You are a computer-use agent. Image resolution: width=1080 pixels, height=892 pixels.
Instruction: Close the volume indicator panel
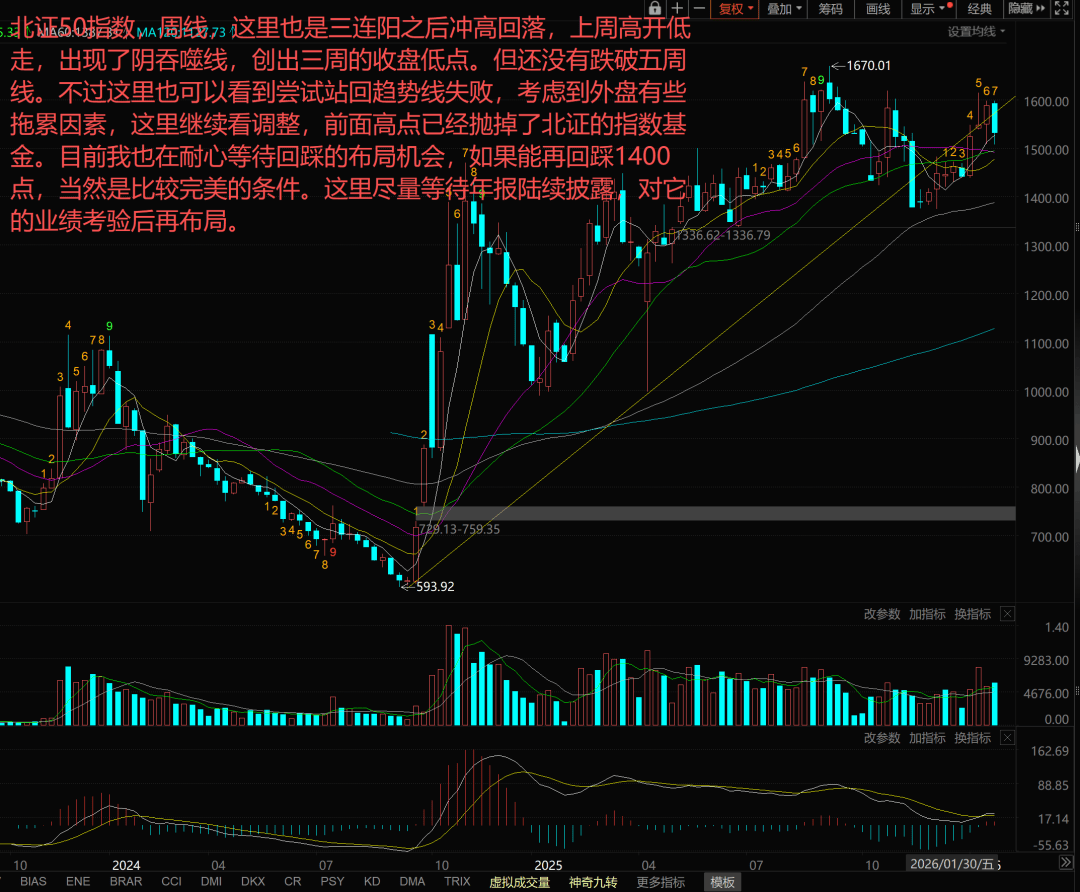click(1007, 614)
